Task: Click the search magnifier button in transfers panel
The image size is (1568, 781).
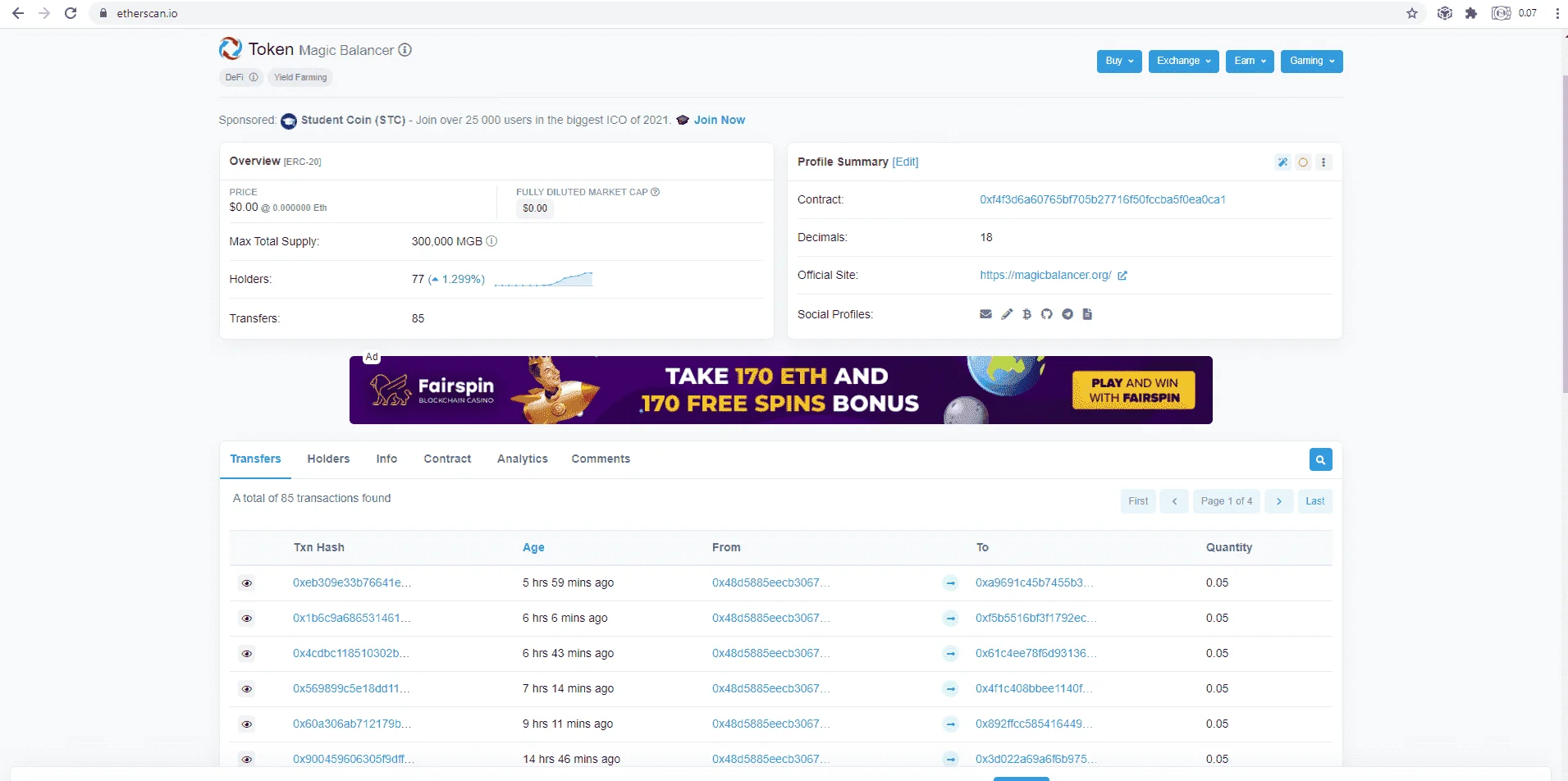Action: click(1321, 460)
